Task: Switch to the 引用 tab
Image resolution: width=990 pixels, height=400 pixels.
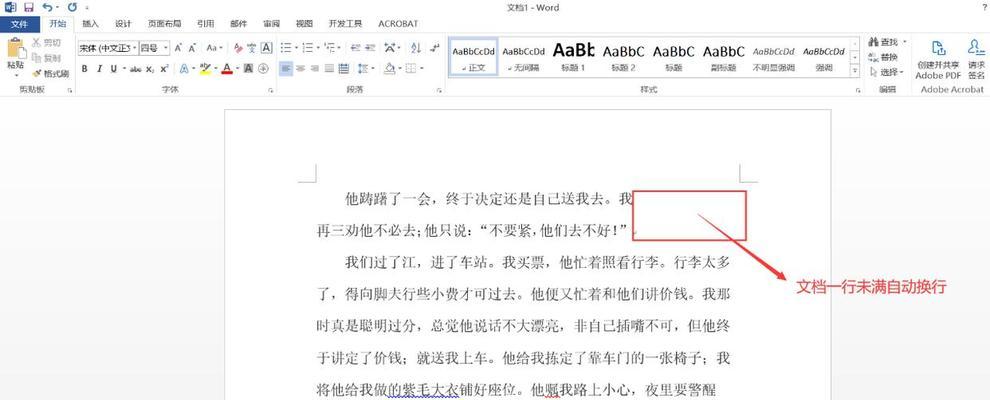Action: point(205,23)
